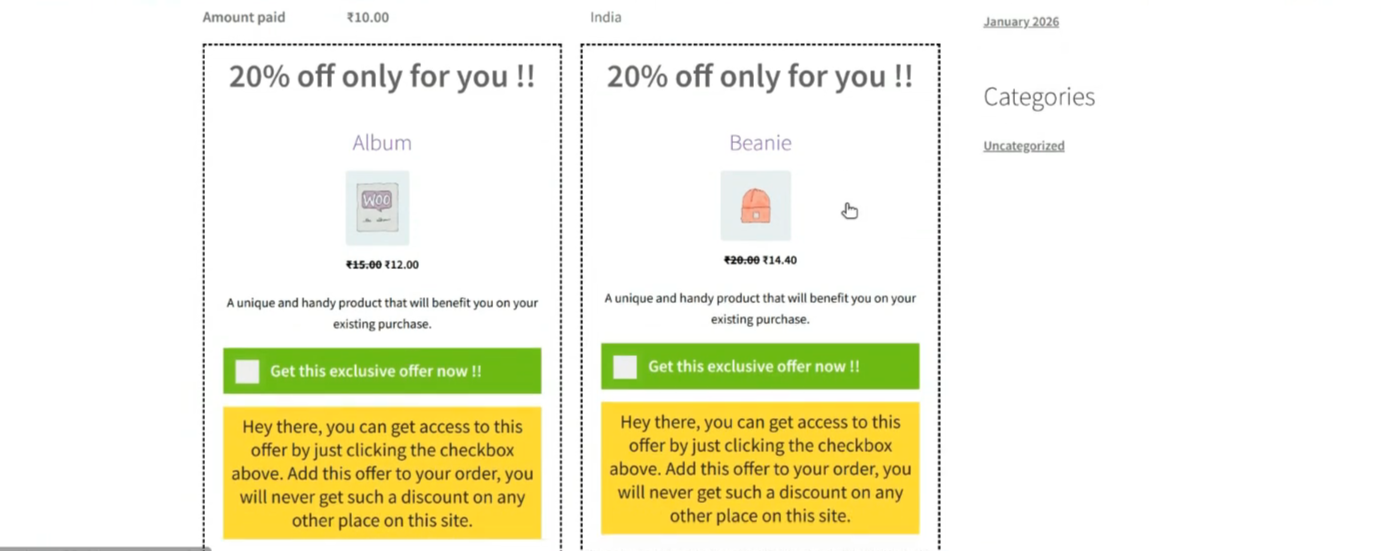Image resolution: width=1381 pixels, height=551 pixels.
Task: Click the Categories sidebar heading
Action: click(1039, 97)
